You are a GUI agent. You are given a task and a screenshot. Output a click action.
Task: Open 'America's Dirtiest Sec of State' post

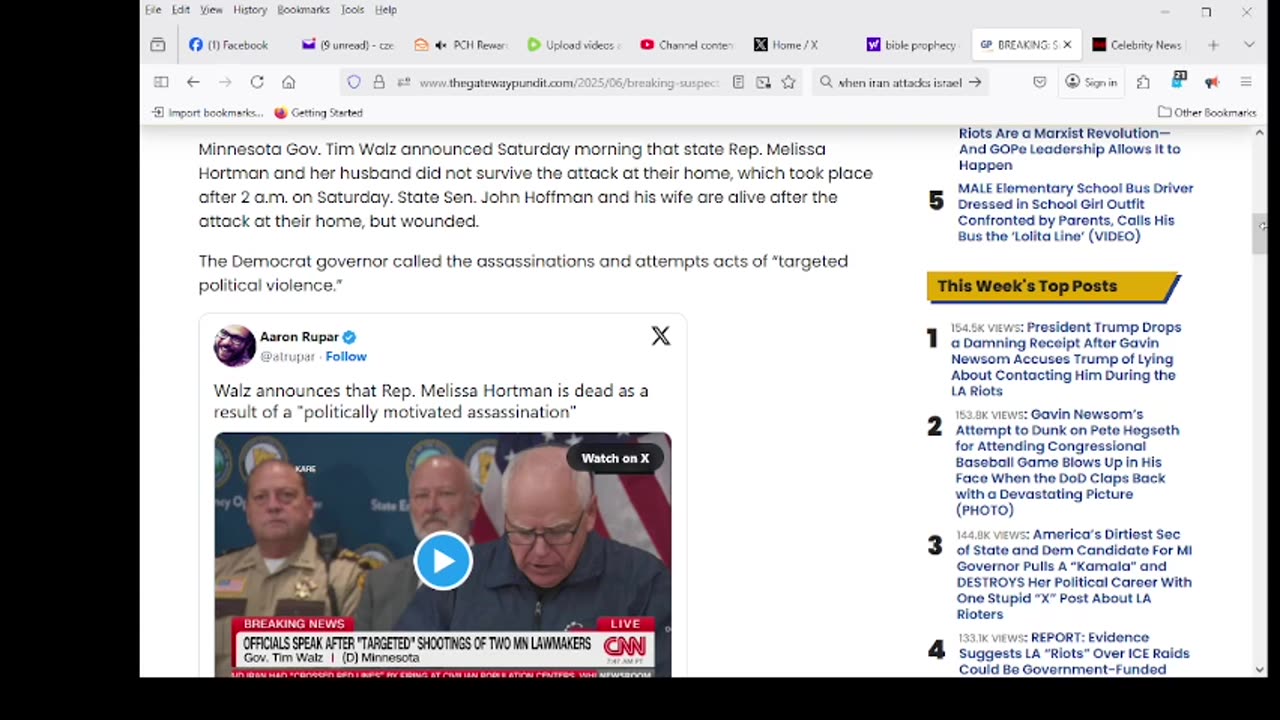(x=1074, y=574)
